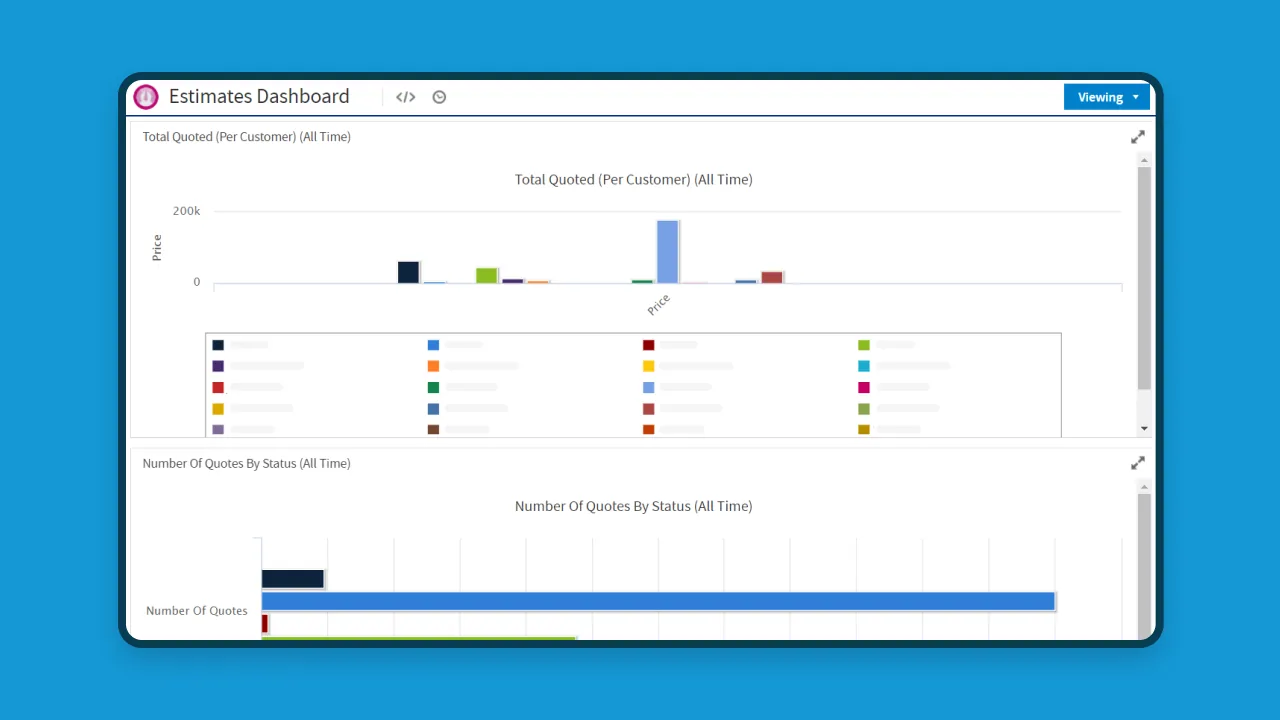Click the dark red bar in Total Quoted chart
The image size is (1280, 720).
point(772,277)
